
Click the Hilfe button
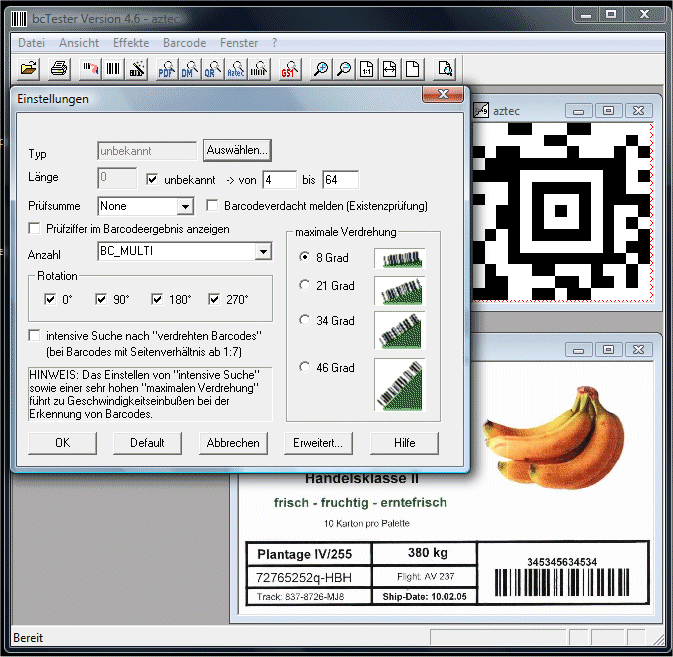(x=404, y=443)
